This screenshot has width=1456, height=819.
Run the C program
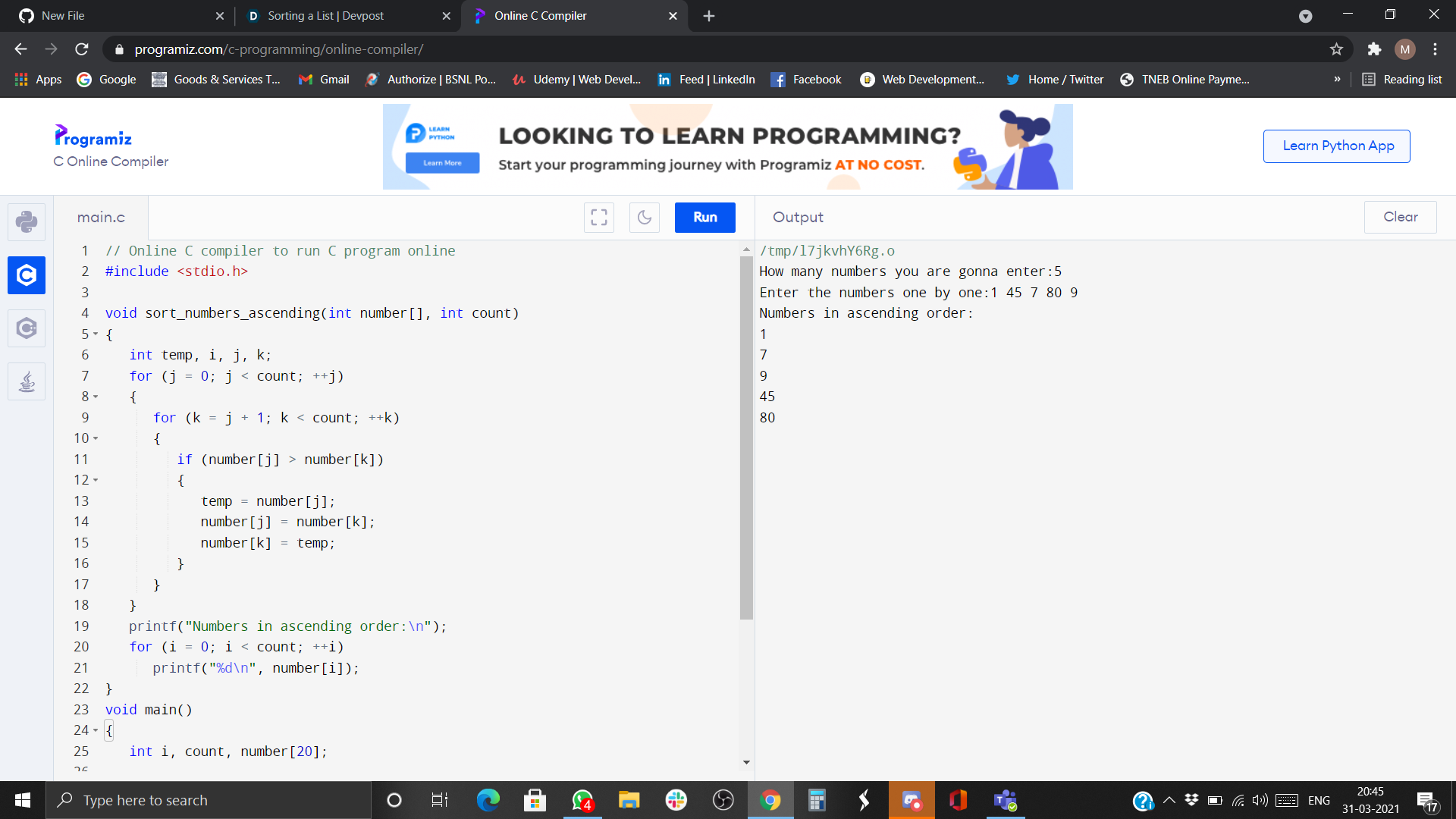click(x=704, y=218)
